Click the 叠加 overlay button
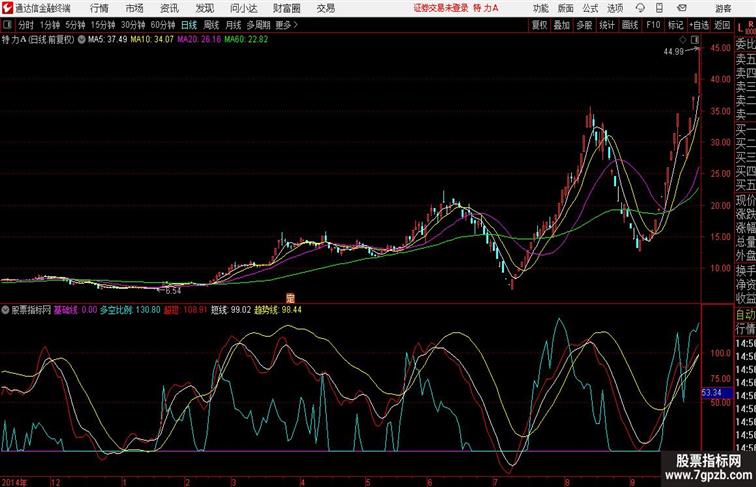 pos(562,25)
